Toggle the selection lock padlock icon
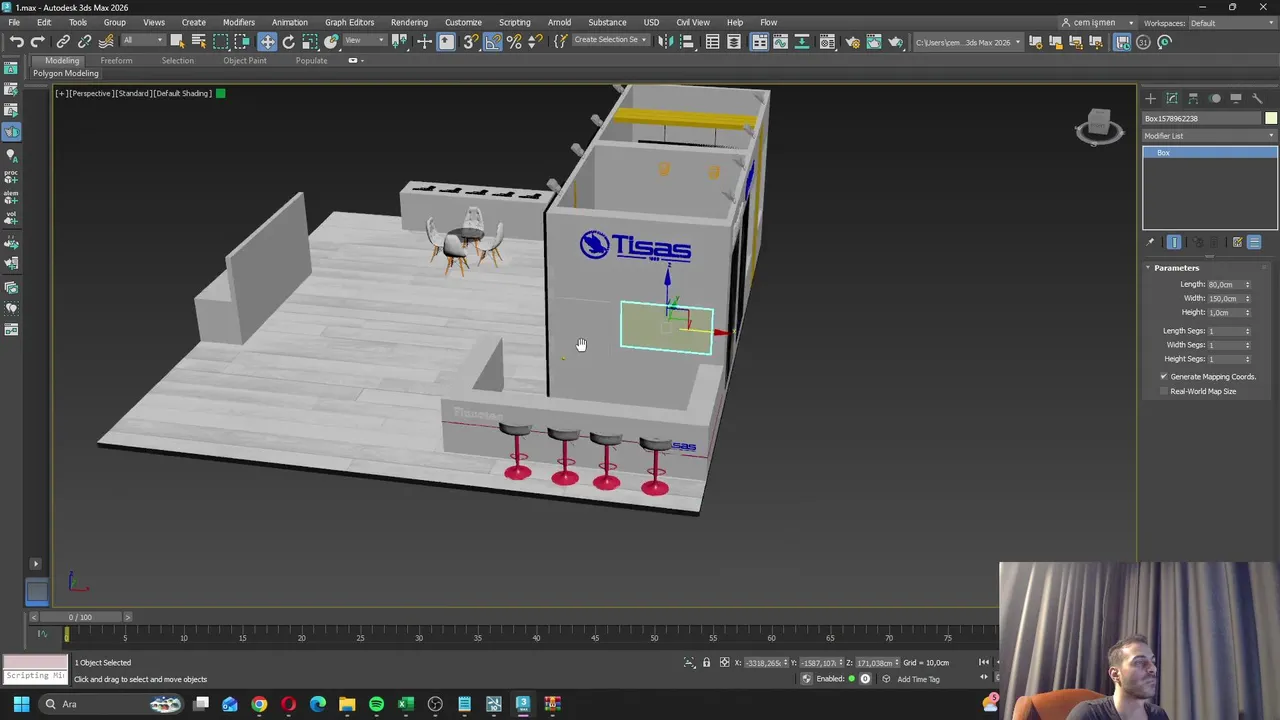 706,662
